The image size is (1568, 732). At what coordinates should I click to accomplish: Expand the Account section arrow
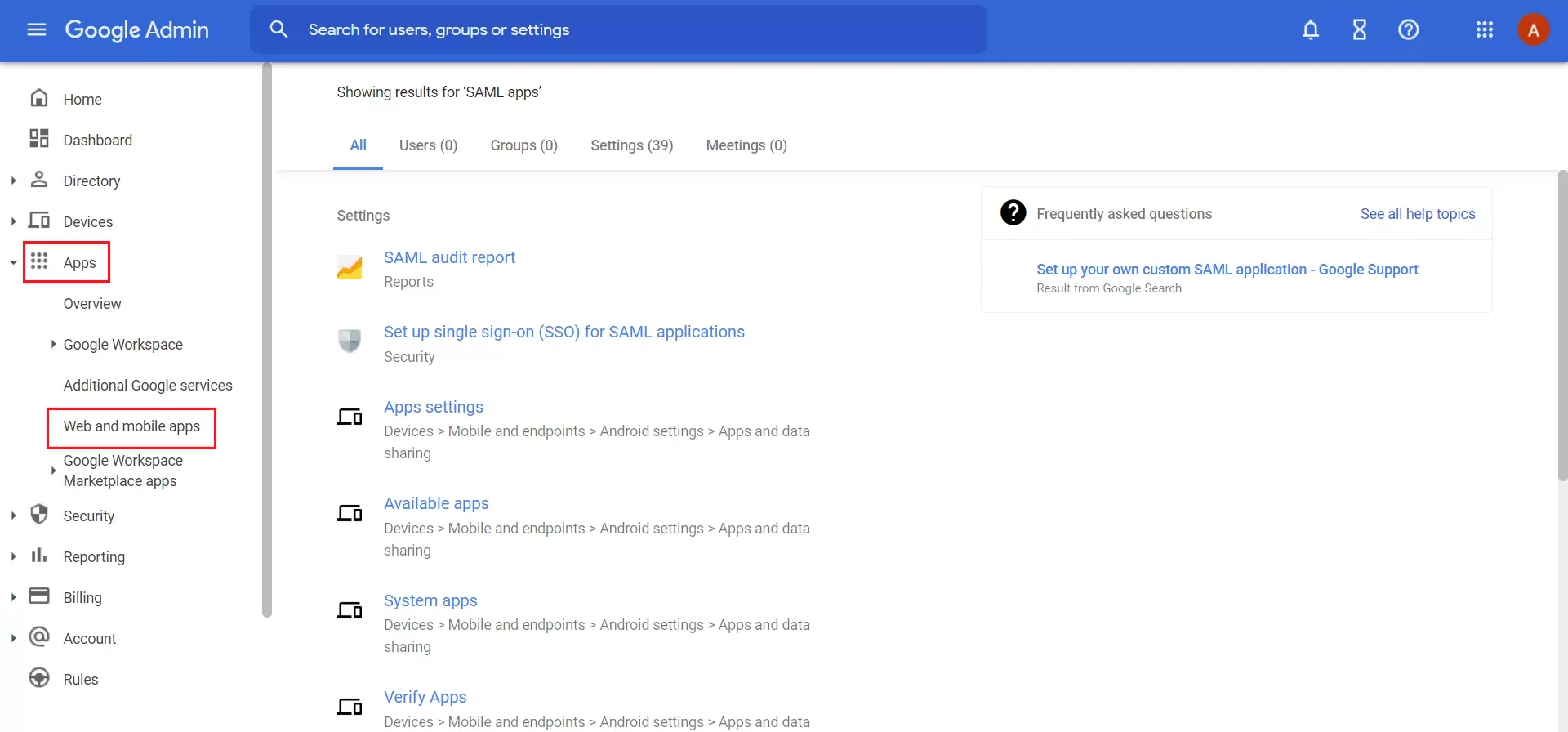pyautogui.click(x=13, y=638)
